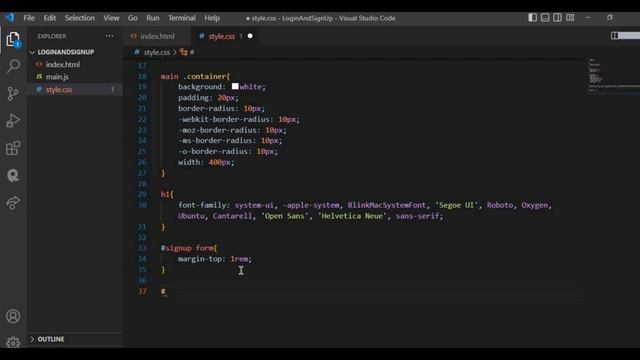Click the breadcrumb symbol icon after style.css
The height and width of the screenshot is (360, 640).
click(184, 52)
